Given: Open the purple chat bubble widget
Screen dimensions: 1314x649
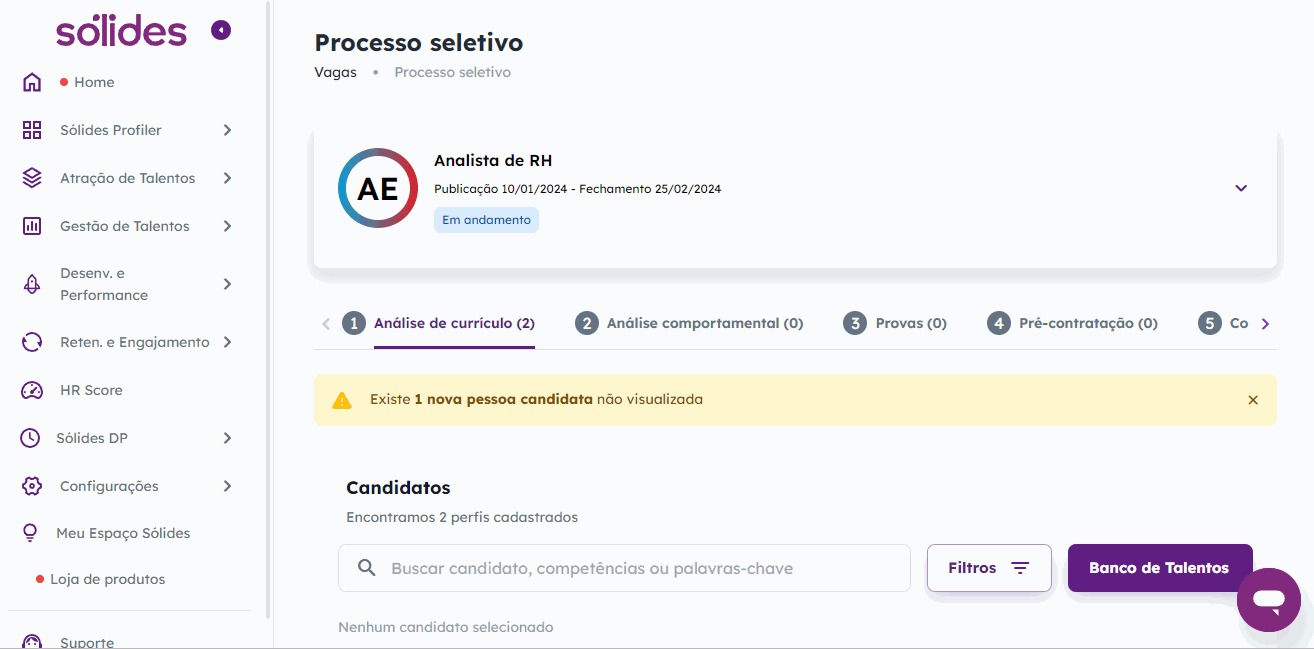Looking at the screenshot, I should [x=1269, y=600].
